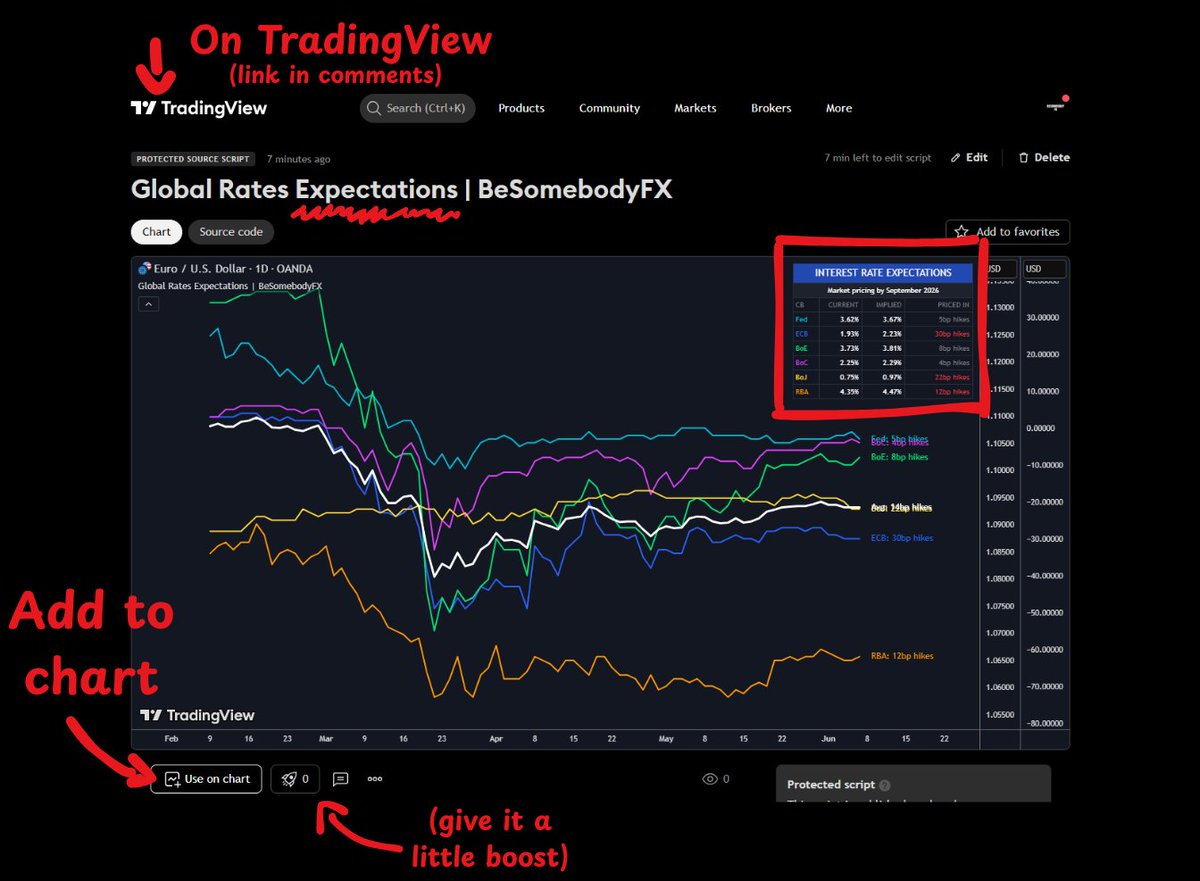1200x881 pixels.
Task: Click the Apr label on the time axis
Action: (497, 738)
